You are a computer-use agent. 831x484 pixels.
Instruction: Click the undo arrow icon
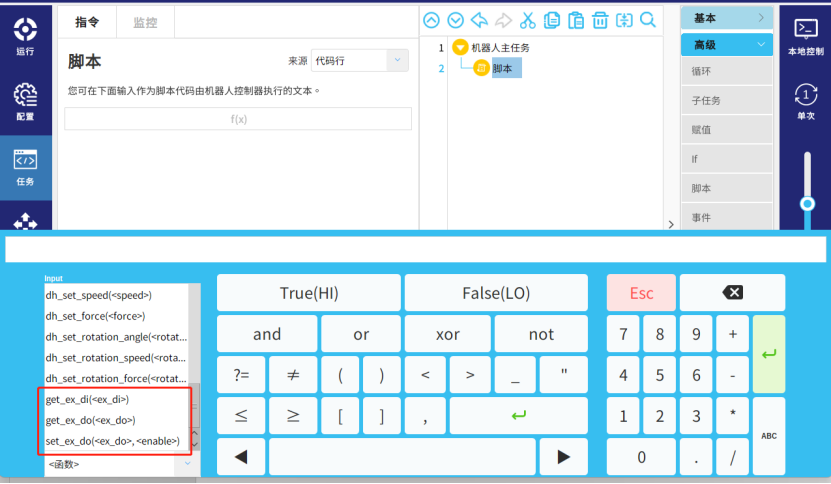480,20
